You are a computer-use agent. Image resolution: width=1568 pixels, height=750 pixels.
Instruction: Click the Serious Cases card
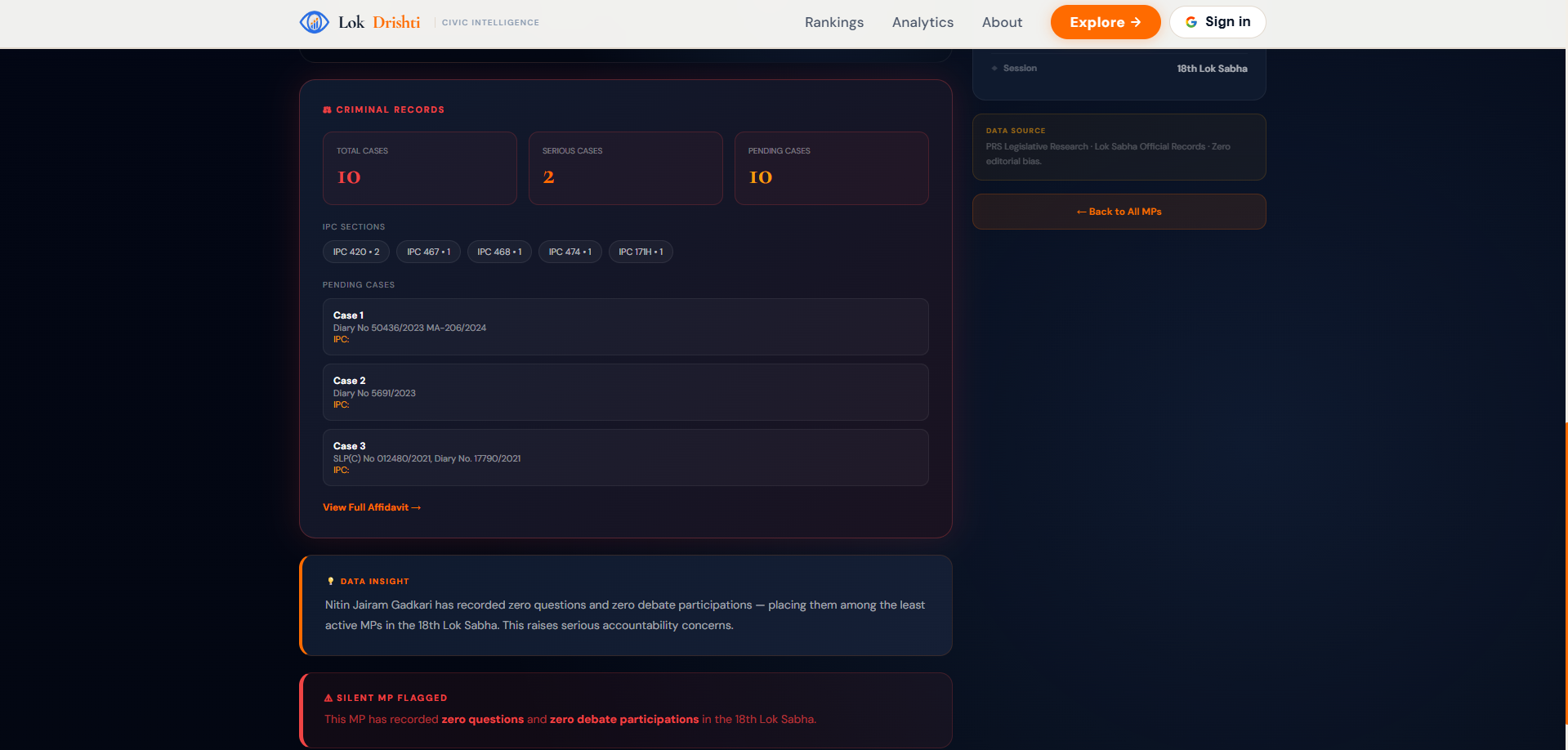click(626, 168)
